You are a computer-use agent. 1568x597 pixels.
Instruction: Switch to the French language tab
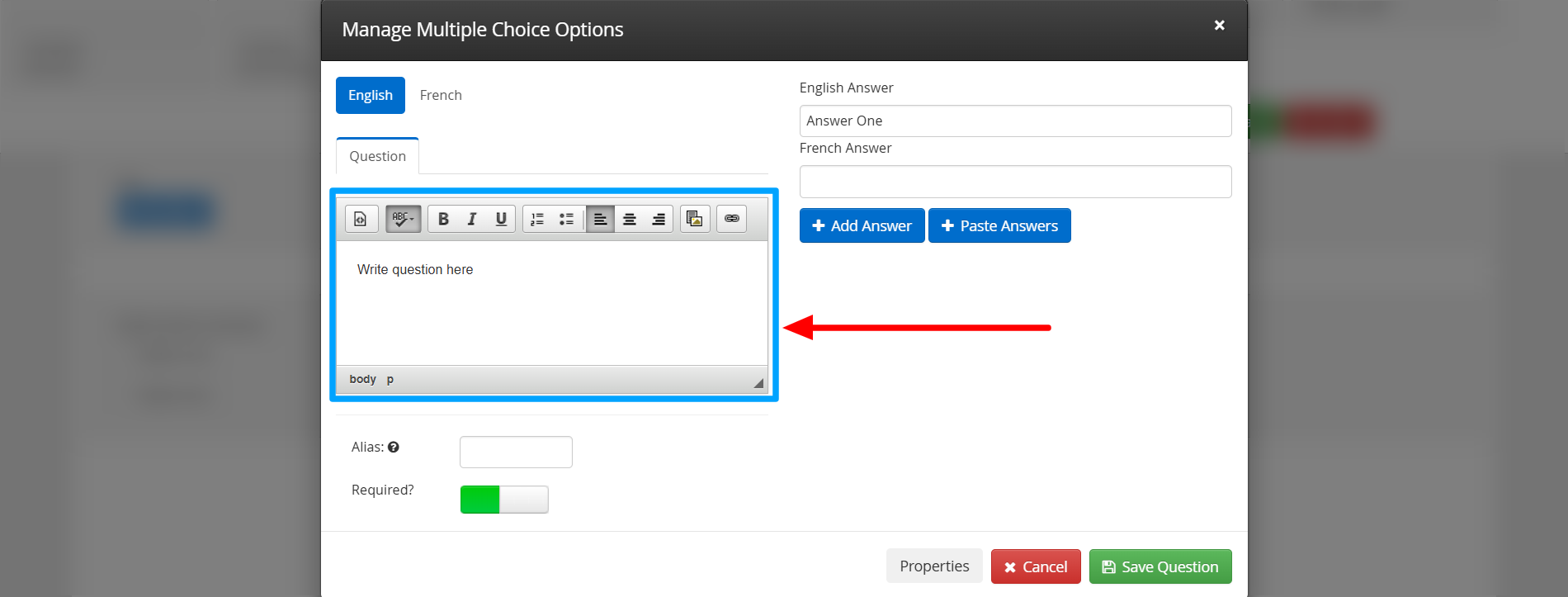click(441, 96)
